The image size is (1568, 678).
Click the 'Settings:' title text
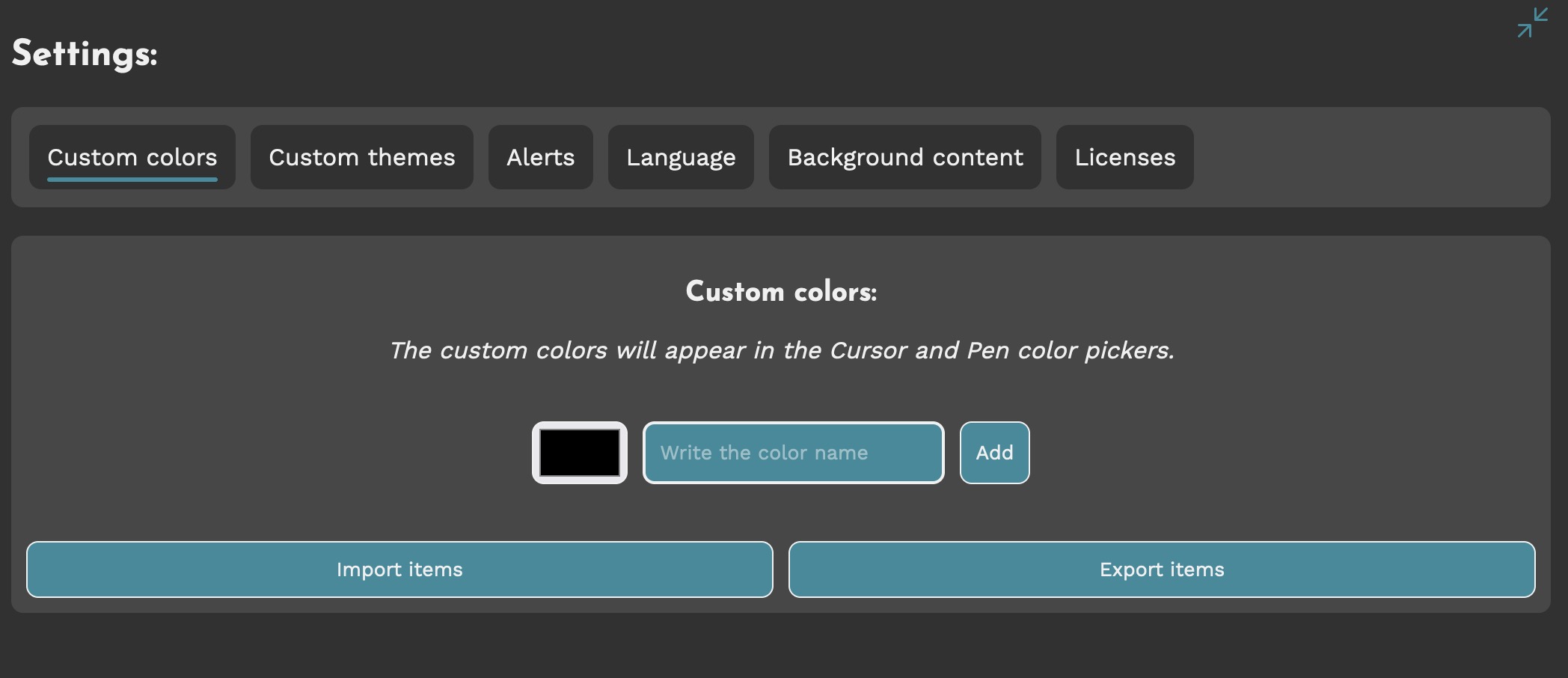coord(85,54)
